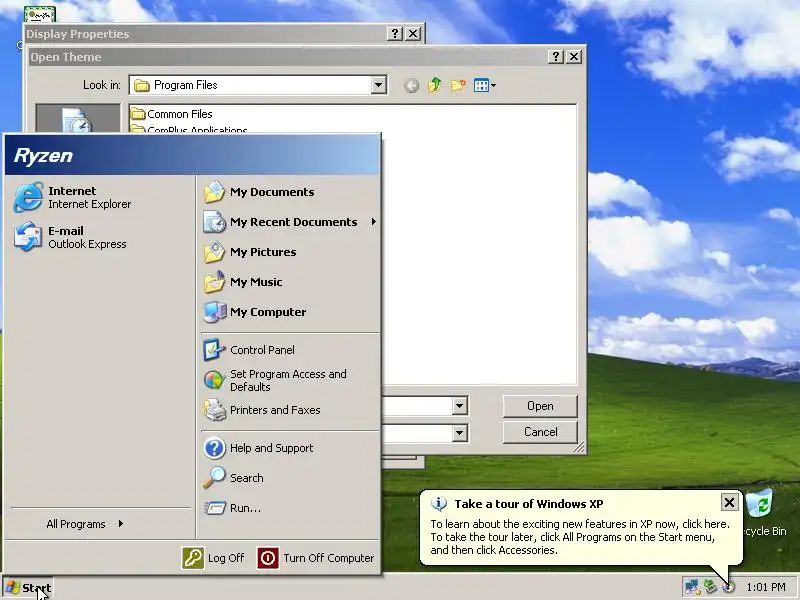The image size is (800, 600).
Task: Close the Open Theme dialog
Action: tap(574, 57)
